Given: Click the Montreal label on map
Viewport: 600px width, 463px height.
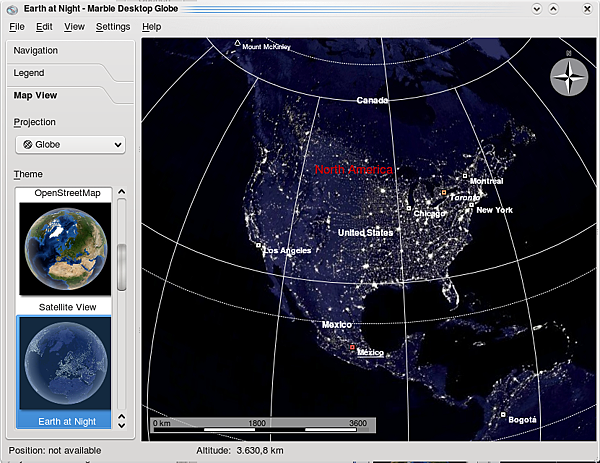Looking at the screenshot, I should coord(486,181).
